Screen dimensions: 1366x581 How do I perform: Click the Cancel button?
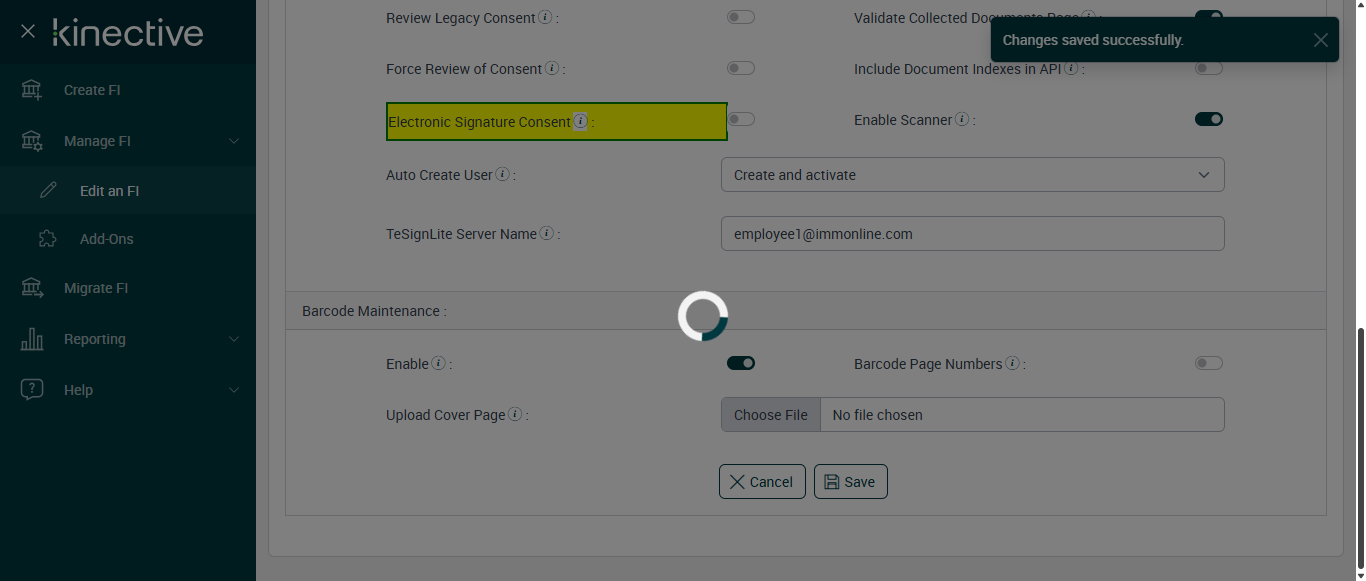coord(762,482)
